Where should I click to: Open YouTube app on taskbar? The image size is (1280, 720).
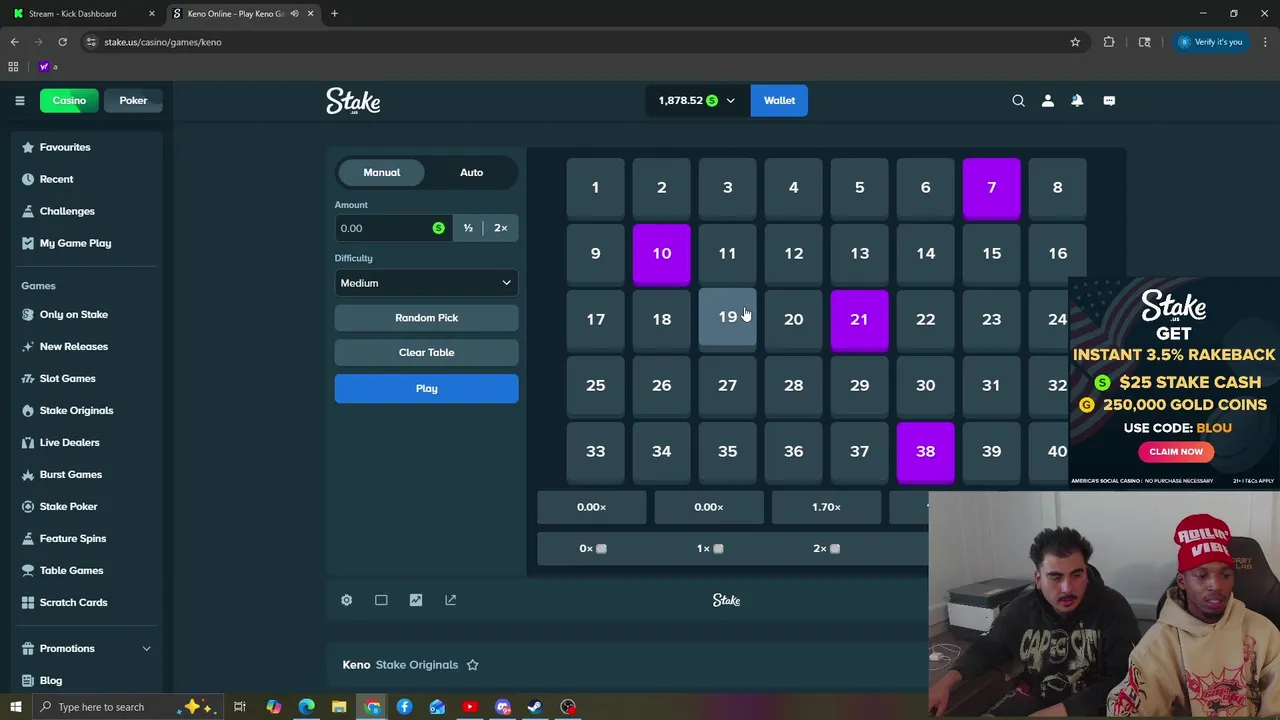point(470,707)
